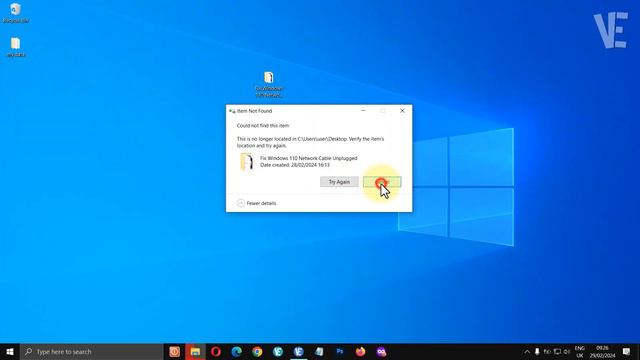640x360 pixels.
Task: Switch to the active blue VE taskbar app
Action: tap(299, 352)
